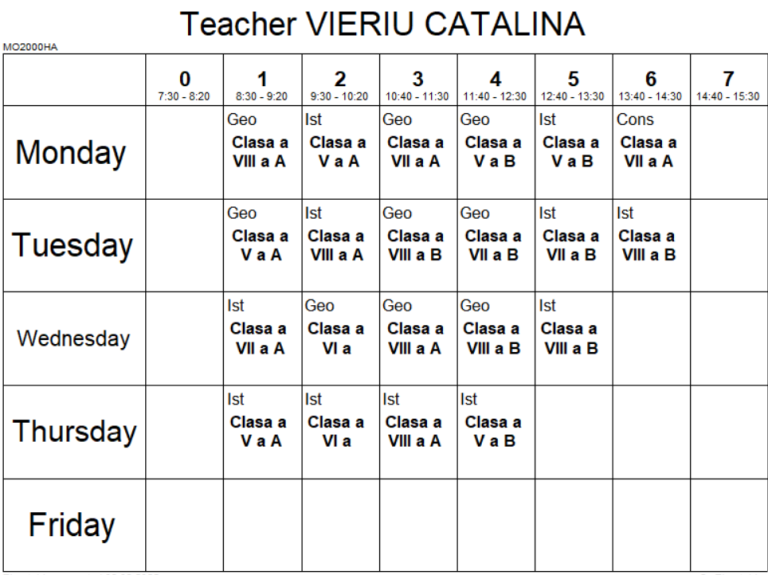The height and width of the screenshot is (575, 768).
Task: Select the Tuesday row label
Action: (73, 245)
